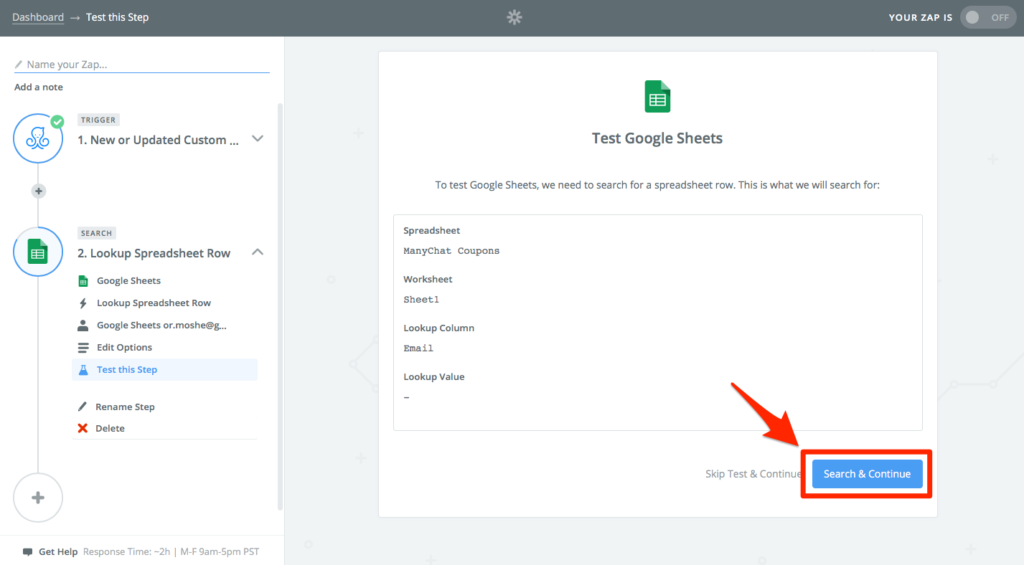Screen dimensions: 1024x565
Task: Click 'Test this Step' breadcrumb text
Action: click(x=118, y=17)
